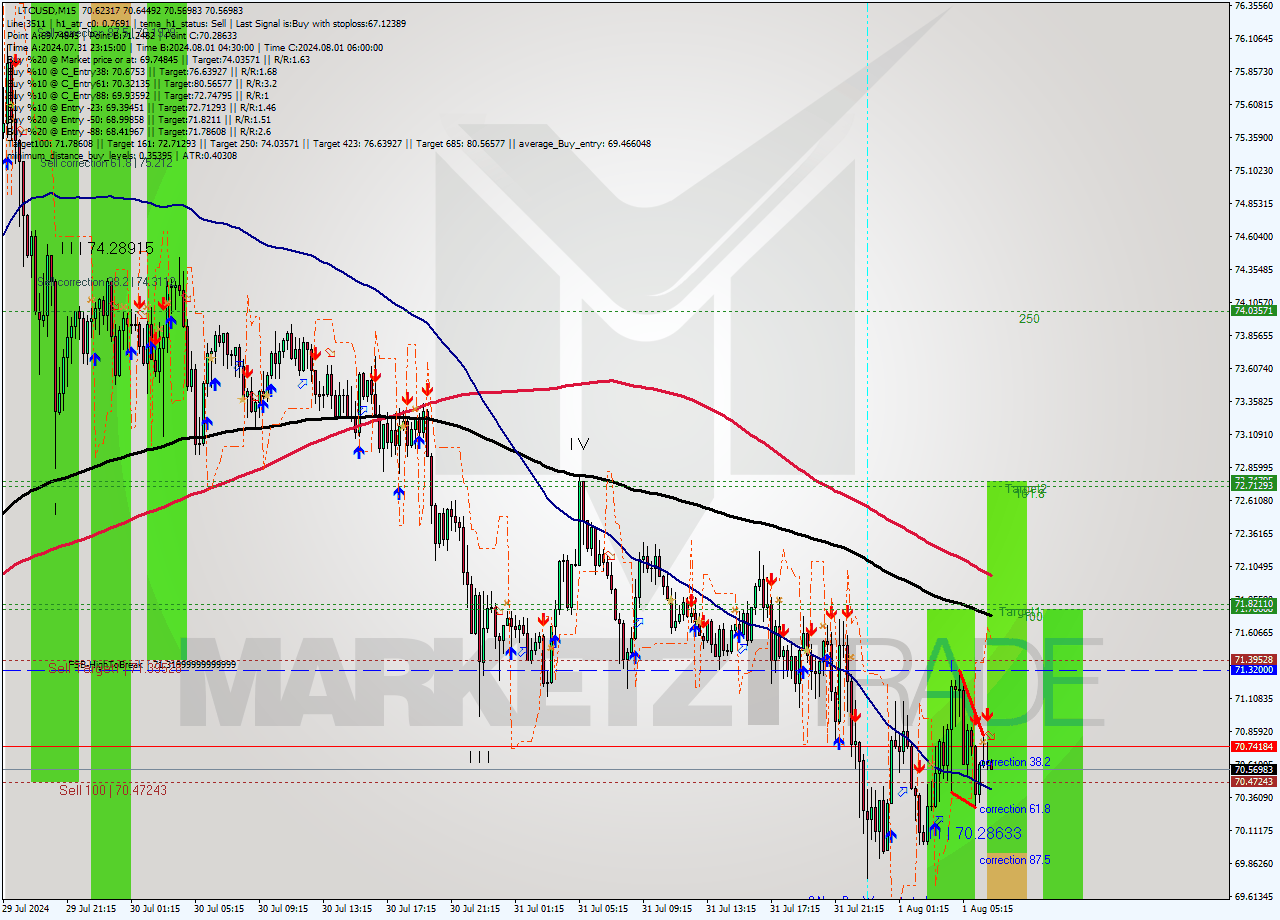
Task: Click the '29 Jul 21:15' time axis label
Action: click(93, 909)
